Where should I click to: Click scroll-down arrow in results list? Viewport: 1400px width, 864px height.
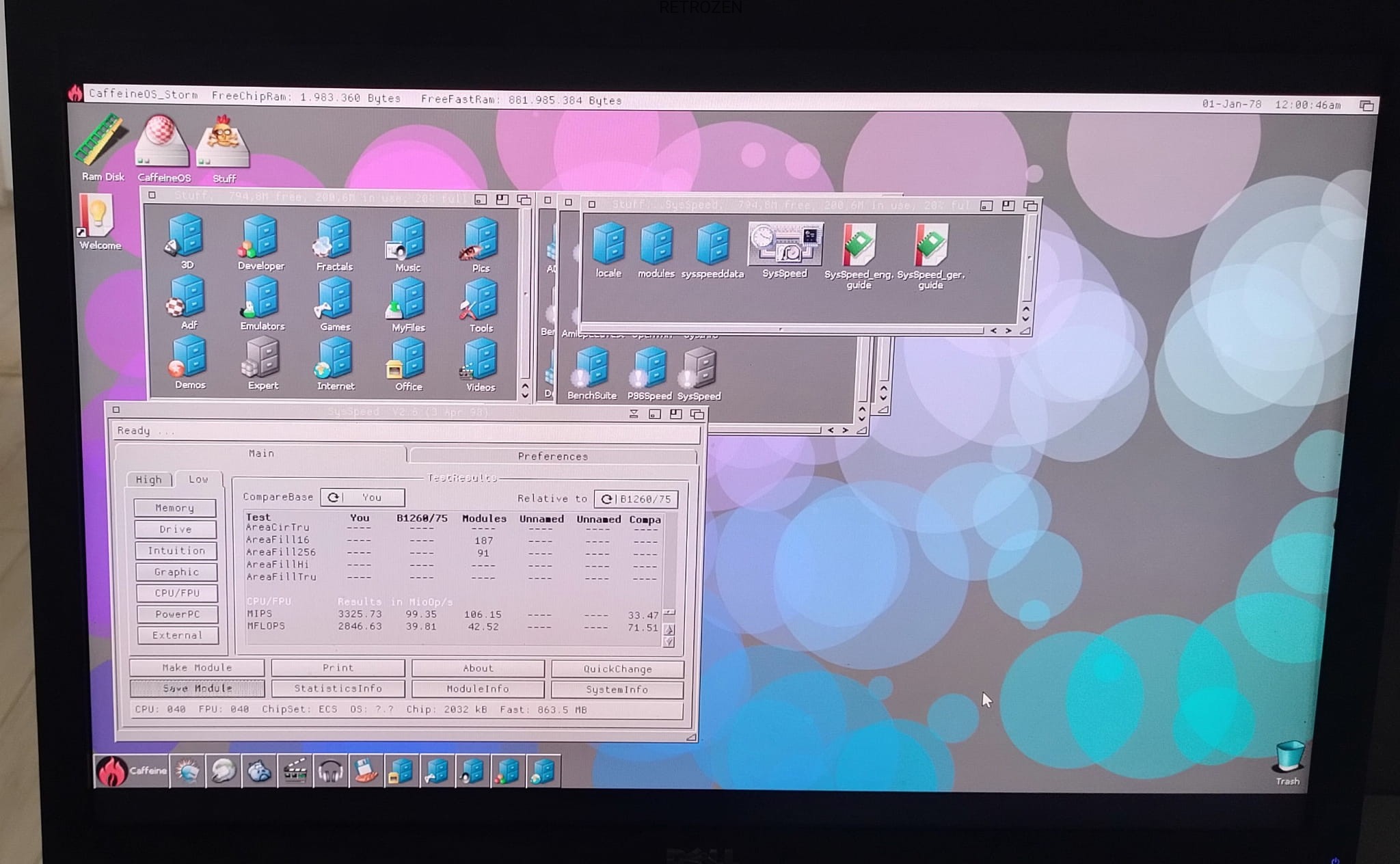tap(669, 642)
